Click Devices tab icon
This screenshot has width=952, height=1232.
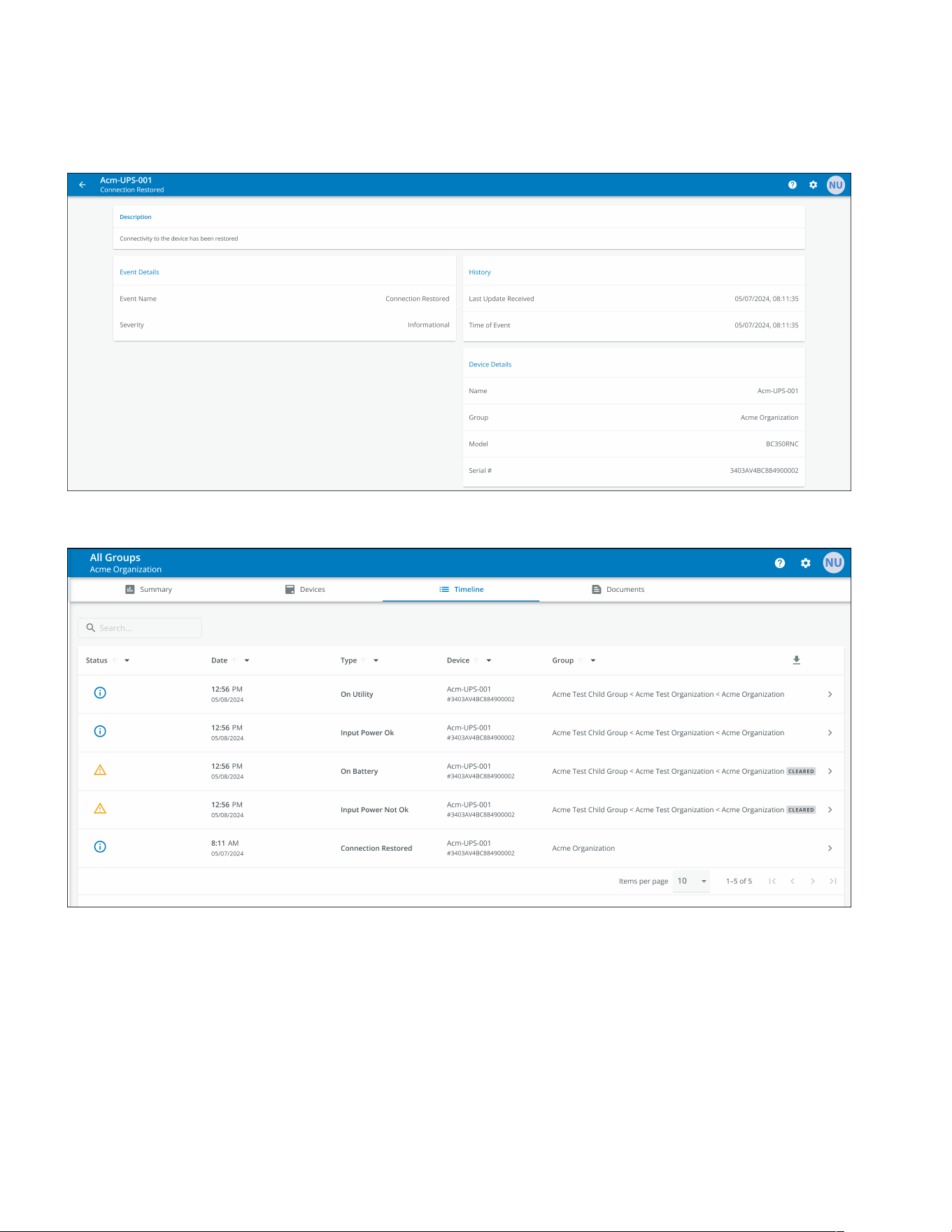click(x=290, y=589)
